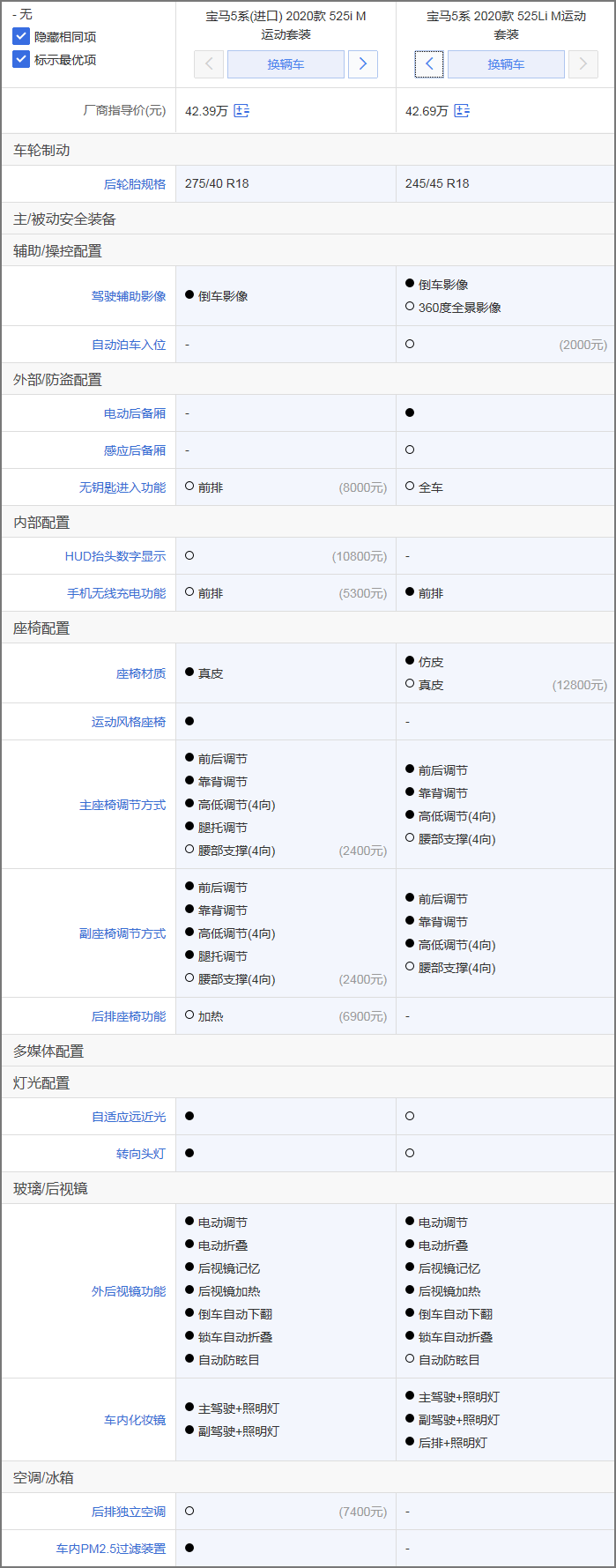This screenshot has width=616, height=1568.
Task: Open price calculator icon next to 42.39万
Action: [x=241, y=111]
